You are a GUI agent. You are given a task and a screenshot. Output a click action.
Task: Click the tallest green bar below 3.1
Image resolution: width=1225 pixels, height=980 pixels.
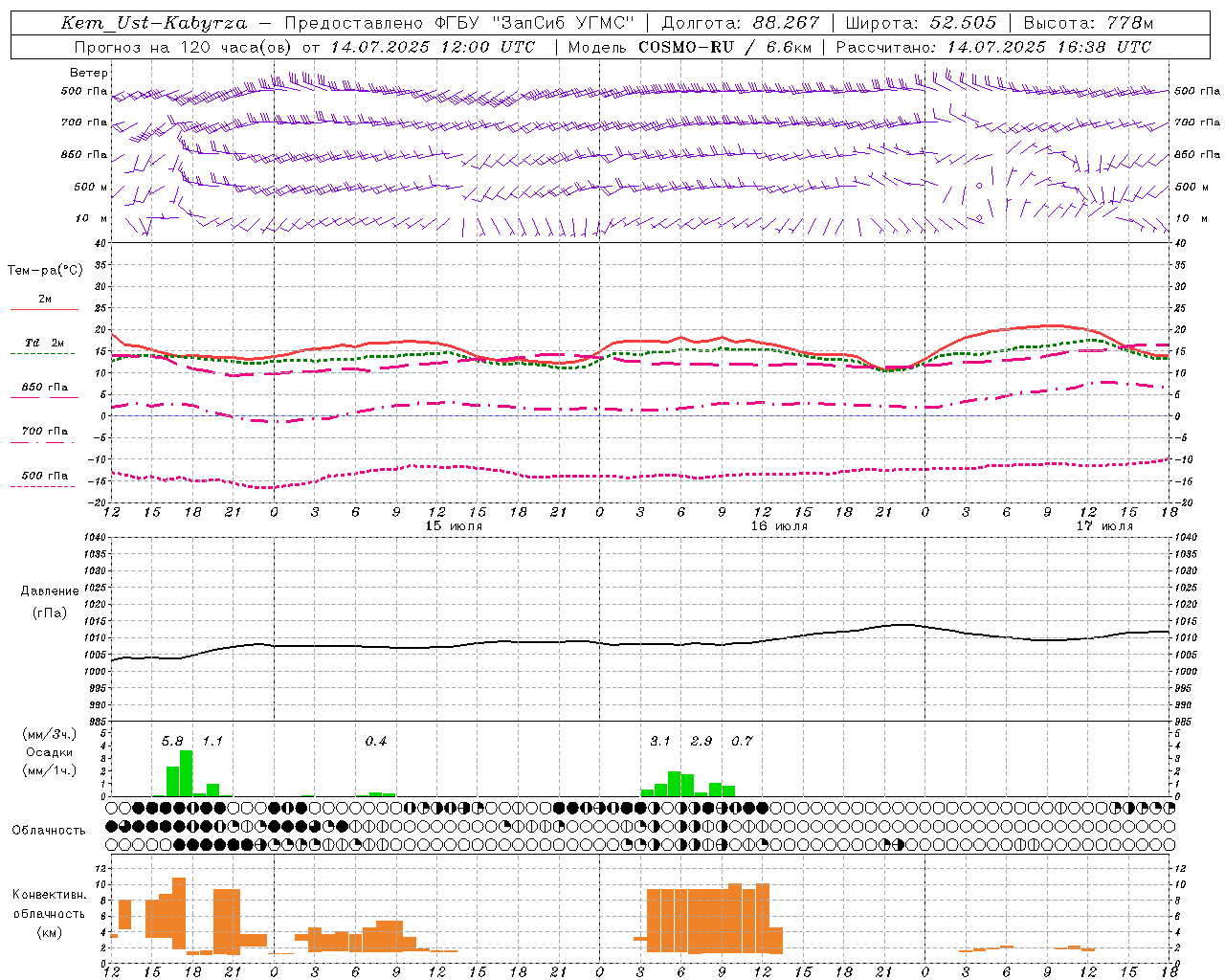click(675, 784)
